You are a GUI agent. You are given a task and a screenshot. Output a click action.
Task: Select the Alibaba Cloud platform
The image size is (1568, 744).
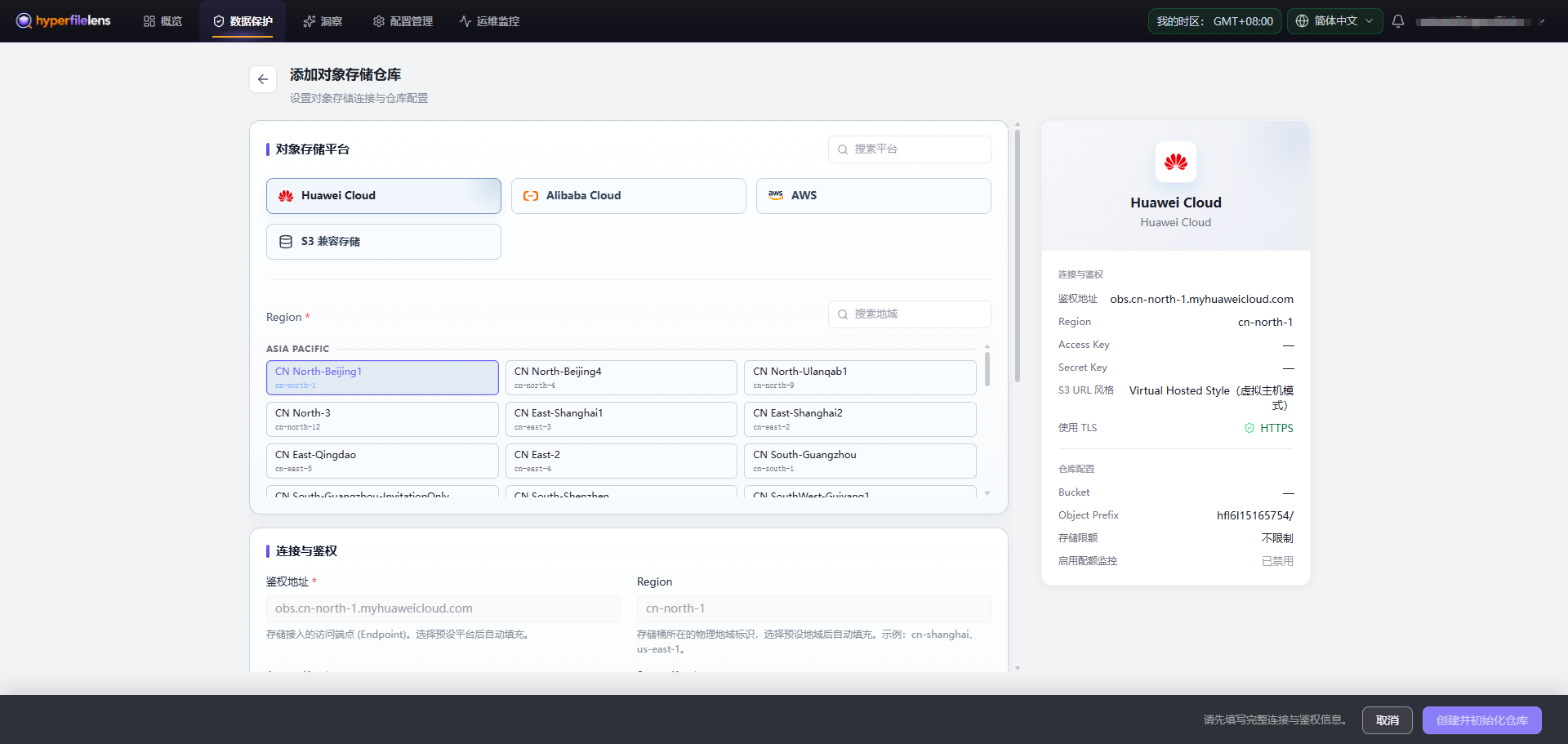point(629,196)
